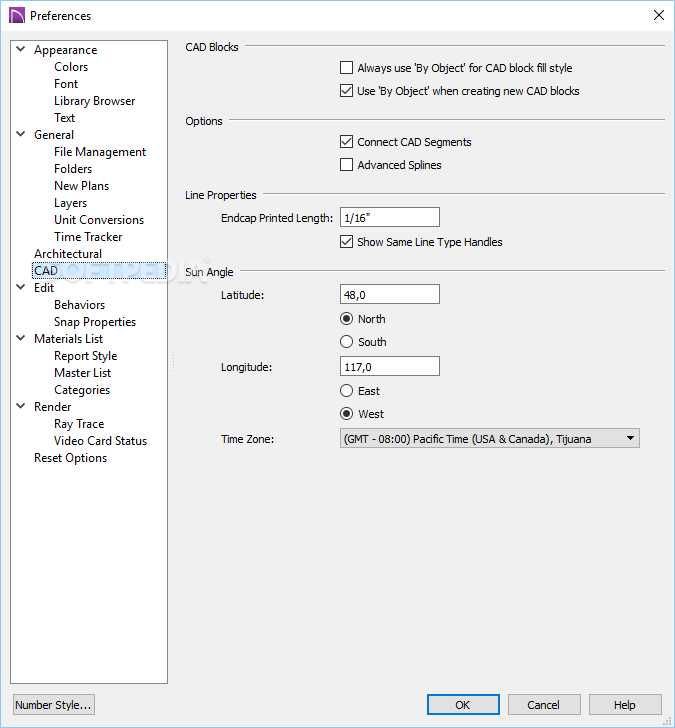
Task: Open Categories under Materials List
Action: (82, 390)
